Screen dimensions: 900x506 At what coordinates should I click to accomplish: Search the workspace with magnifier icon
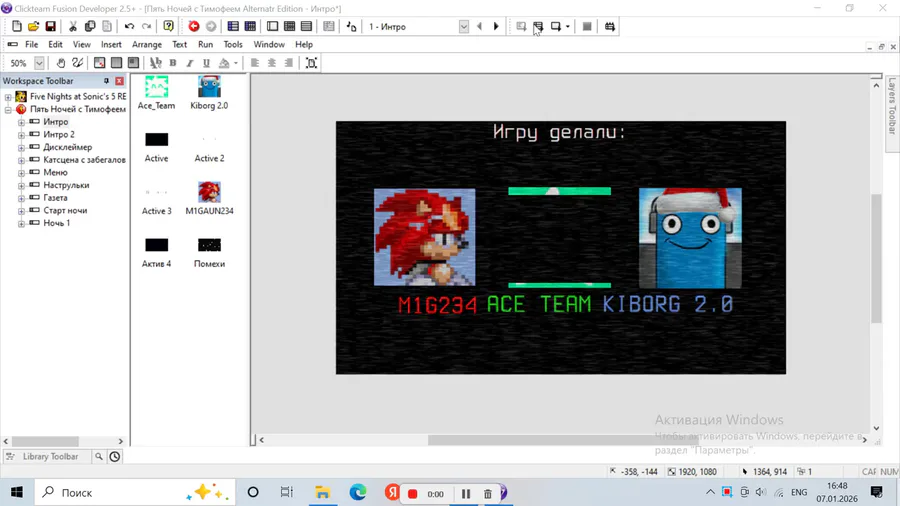pyautogui.click(x=99, y=457)
